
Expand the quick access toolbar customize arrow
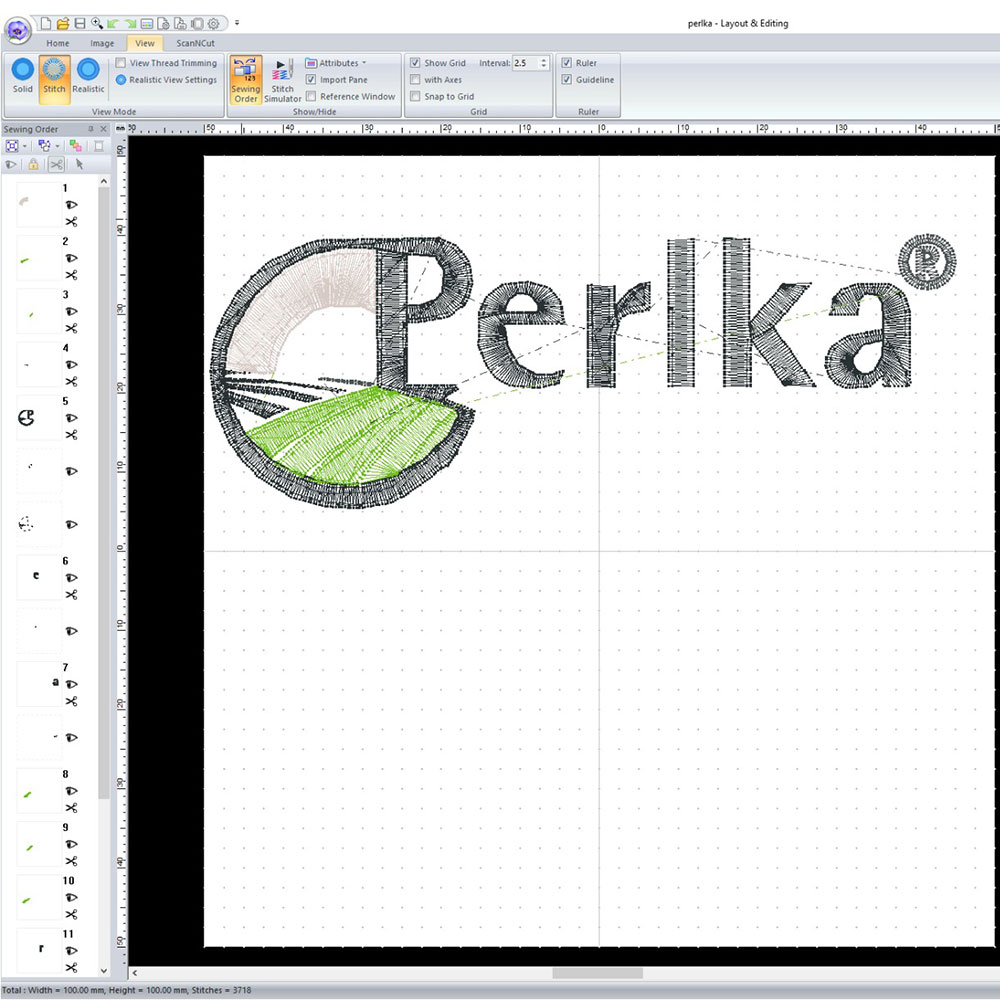coord(237,23)
